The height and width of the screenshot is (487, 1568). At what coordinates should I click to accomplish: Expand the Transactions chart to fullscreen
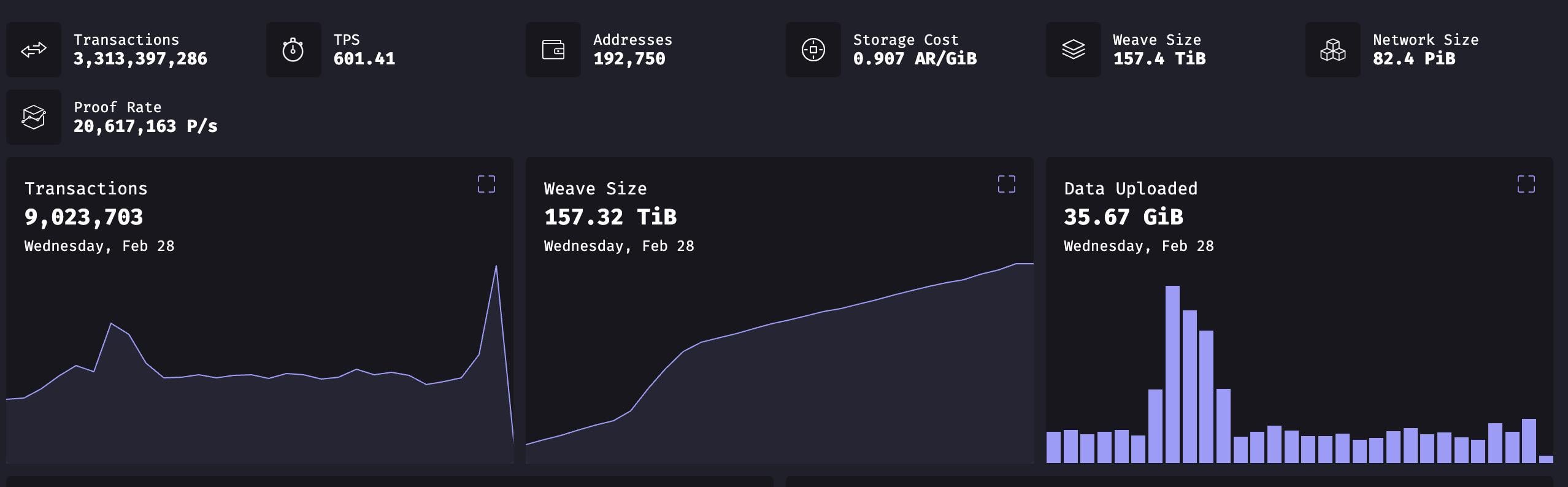pos(486,184)
